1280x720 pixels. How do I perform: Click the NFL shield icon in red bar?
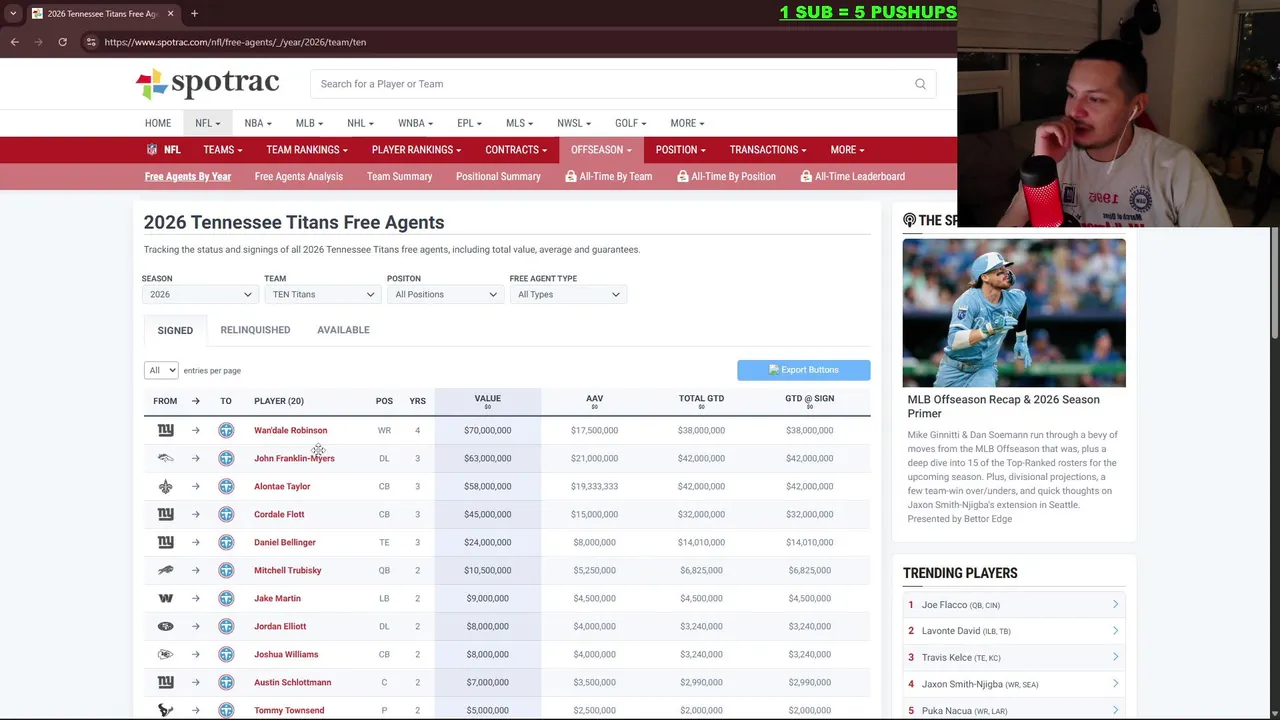152,150
